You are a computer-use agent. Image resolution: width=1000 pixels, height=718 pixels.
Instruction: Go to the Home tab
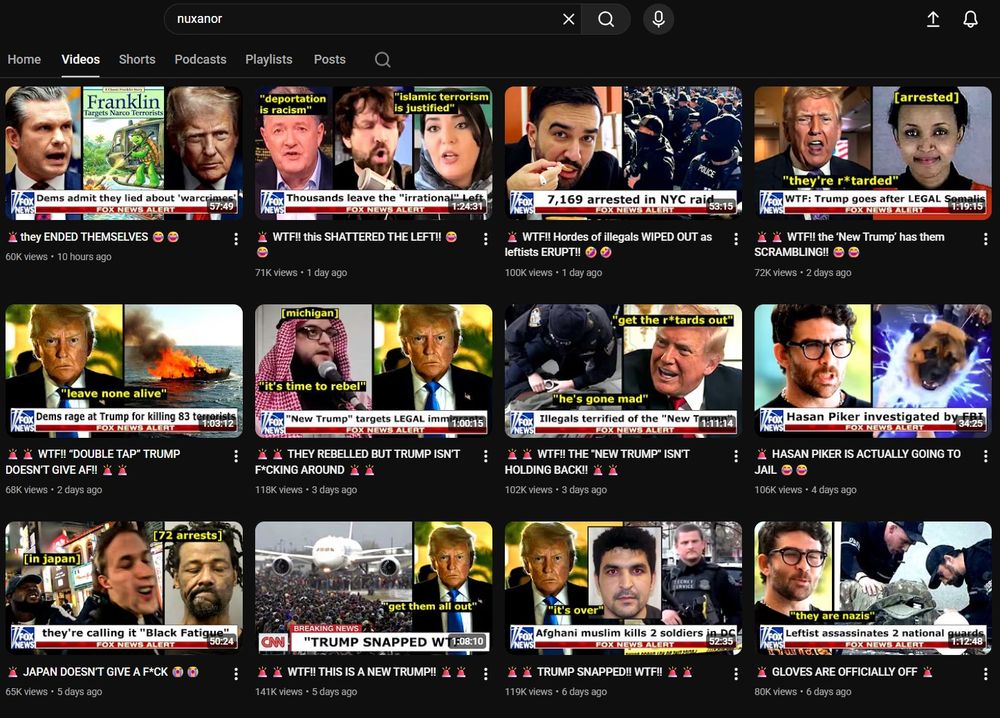(x=24, y=59)
